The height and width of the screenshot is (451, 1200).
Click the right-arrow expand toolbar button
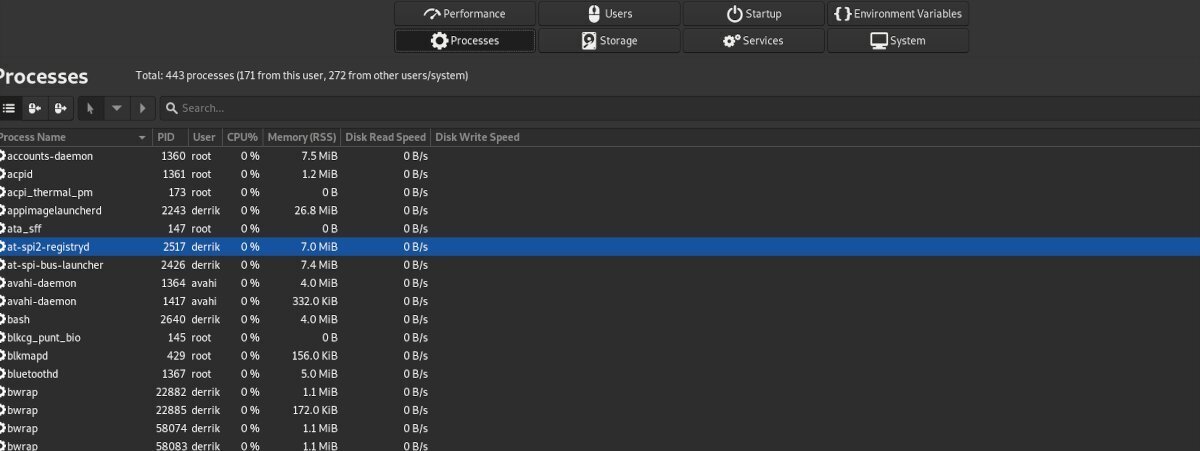[x=143, y=108]
